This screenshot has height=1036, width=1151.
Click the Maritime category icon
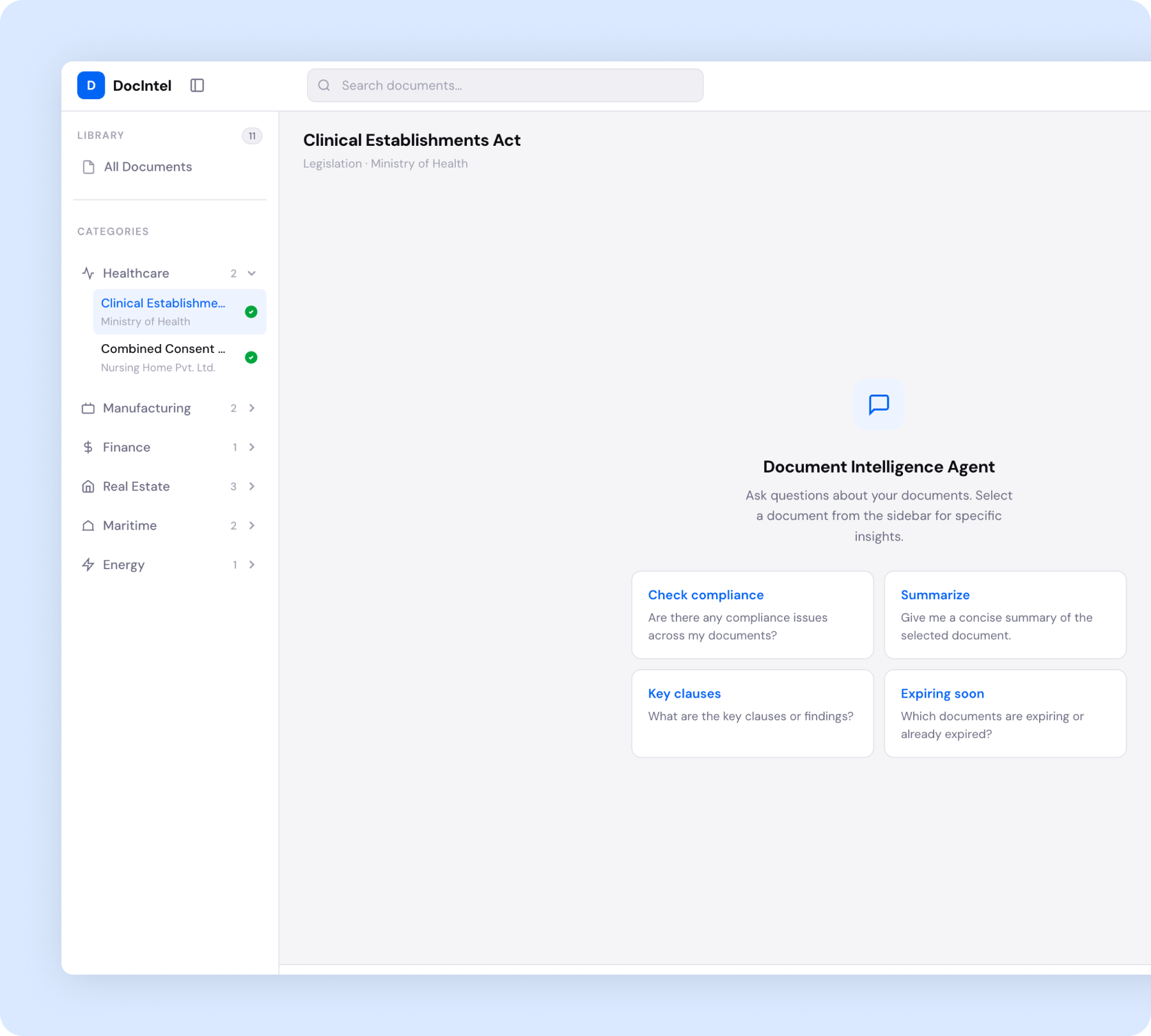88,525
